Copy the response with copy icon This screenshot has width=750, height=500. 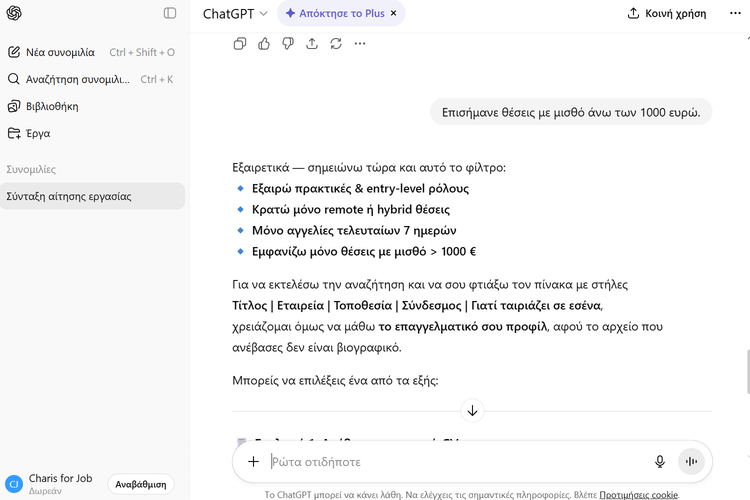click(x=240, y=43)
